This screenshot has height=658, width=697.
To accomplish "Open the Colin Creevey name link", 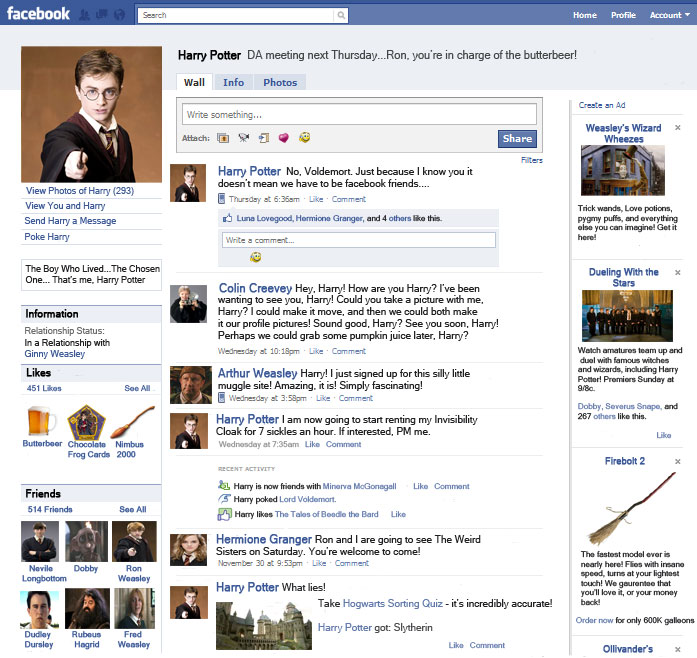I will (255, 288).
